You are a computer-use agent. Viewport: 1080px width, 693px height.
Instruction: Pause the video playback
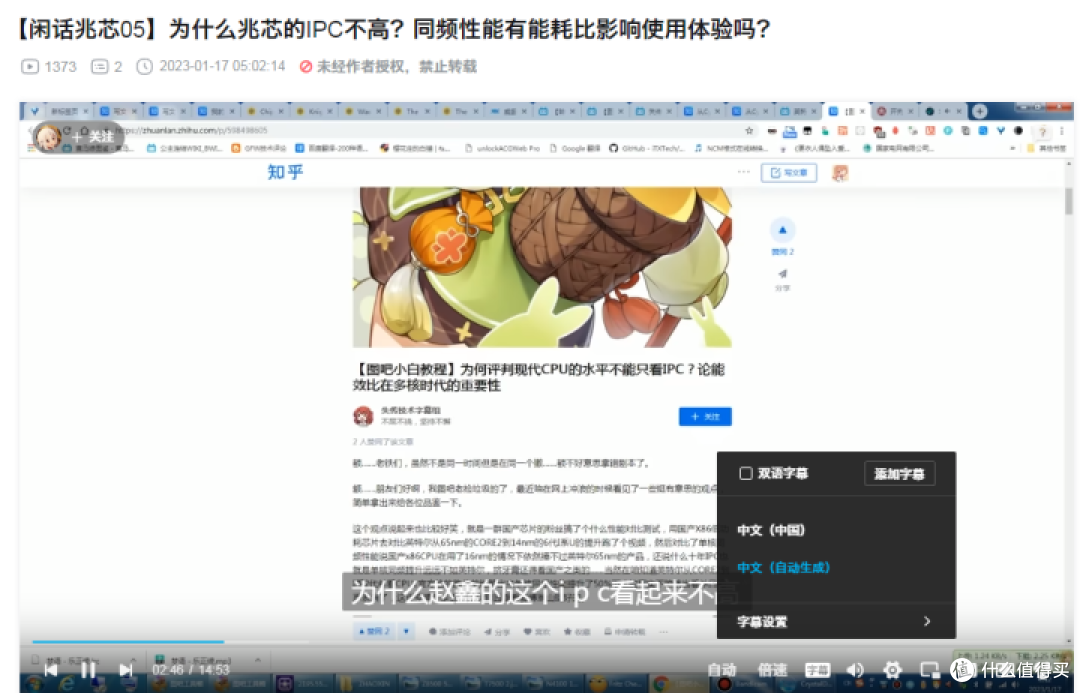click(x=88, y=669)
